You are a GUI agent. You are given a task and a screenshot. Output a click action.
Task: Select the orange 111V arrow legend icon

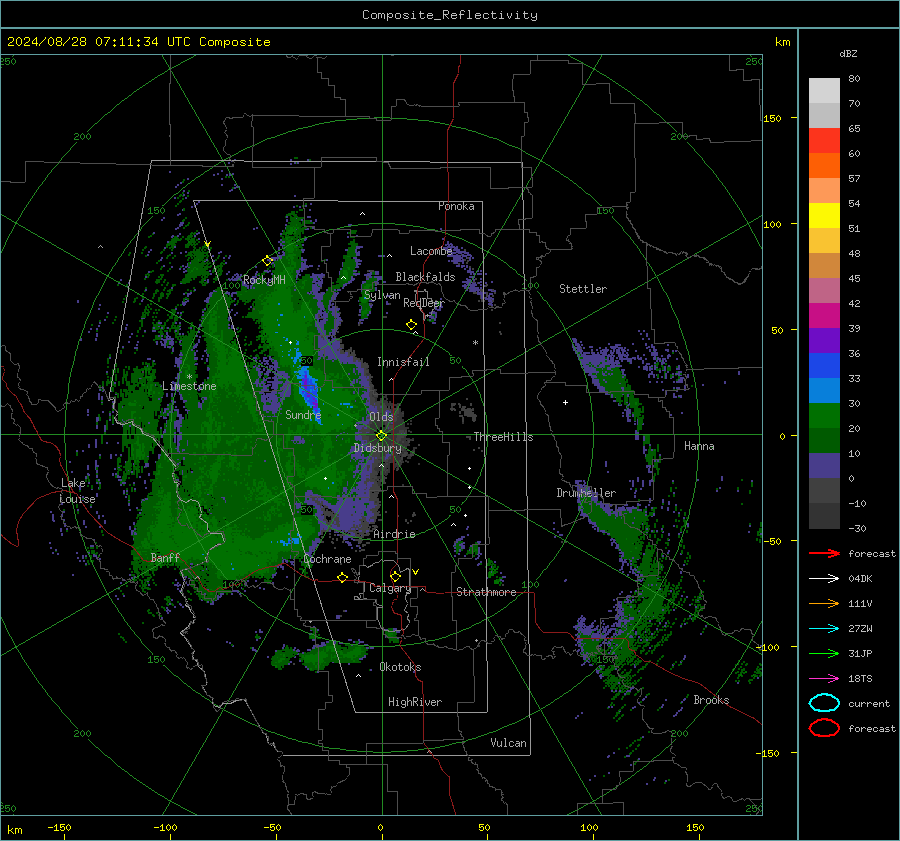(824, 603)
